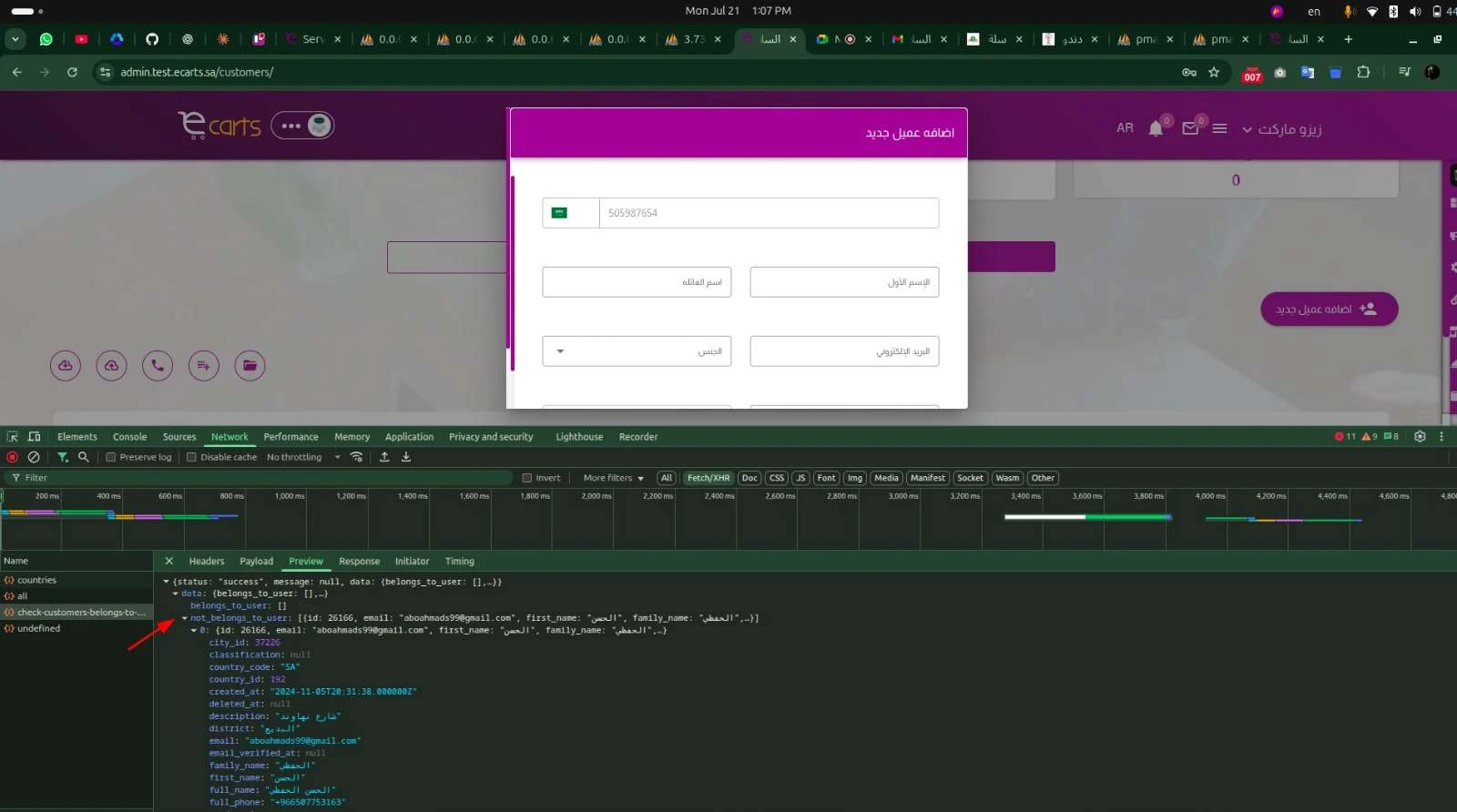Switch to the Response tab
This screenshot has height=812, width=1457.
359,562
